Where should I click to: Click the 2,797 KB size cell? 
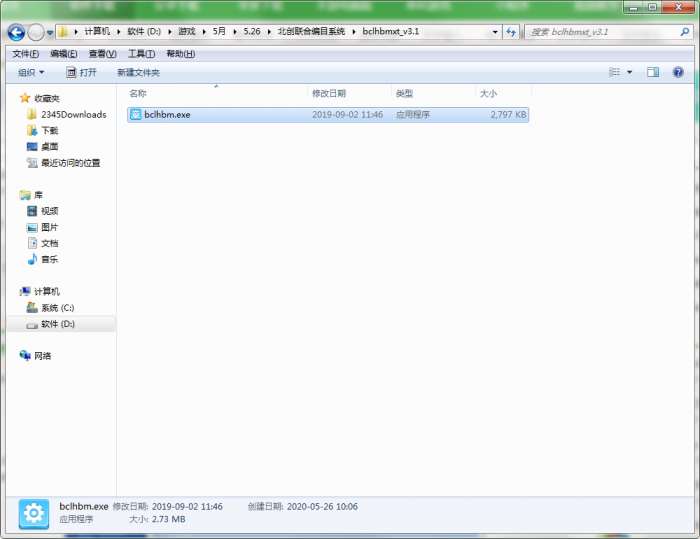pos(508,115)
